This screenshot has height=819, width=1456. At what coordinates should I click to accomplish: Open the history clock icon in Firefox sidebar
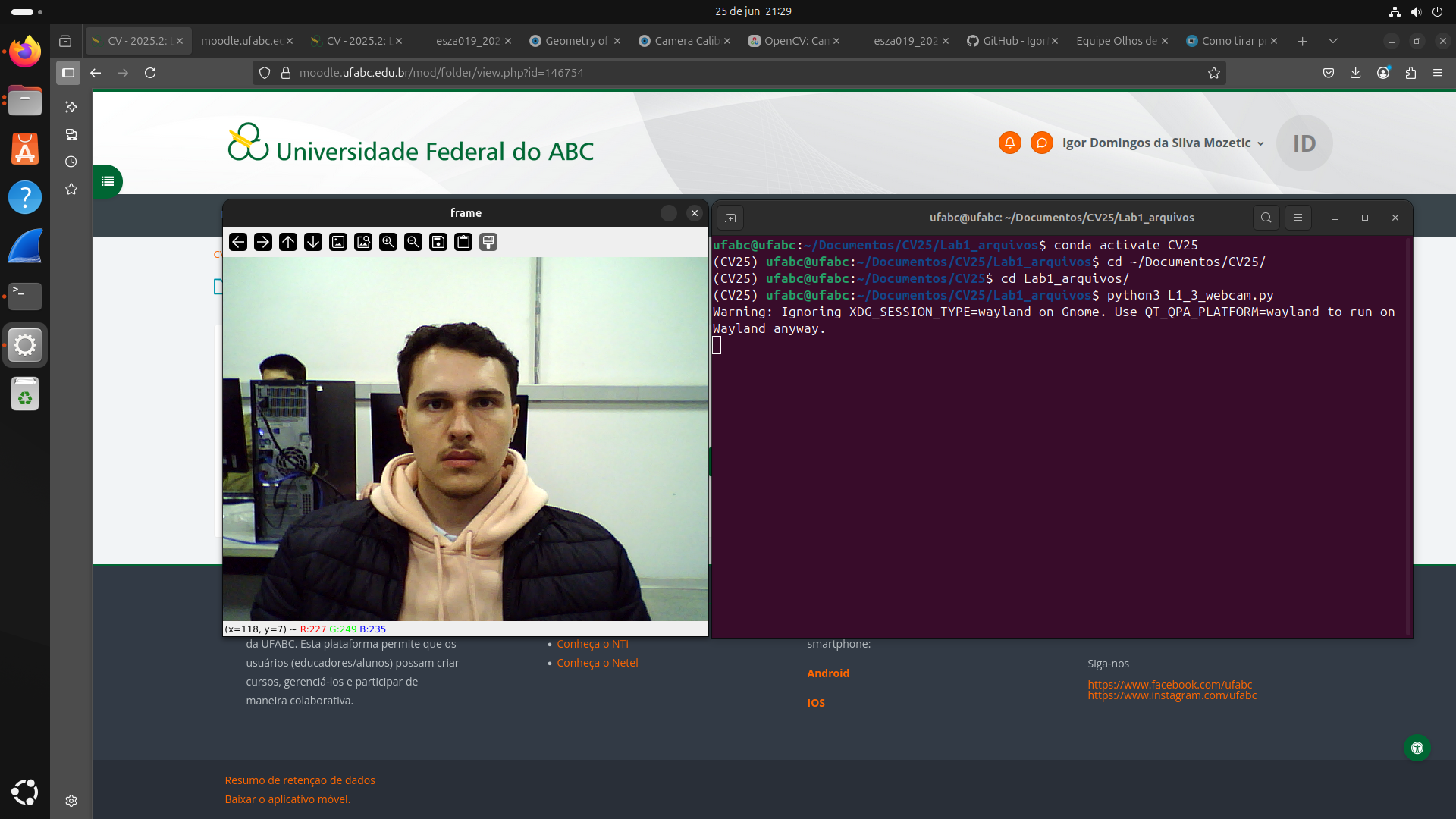71,162
